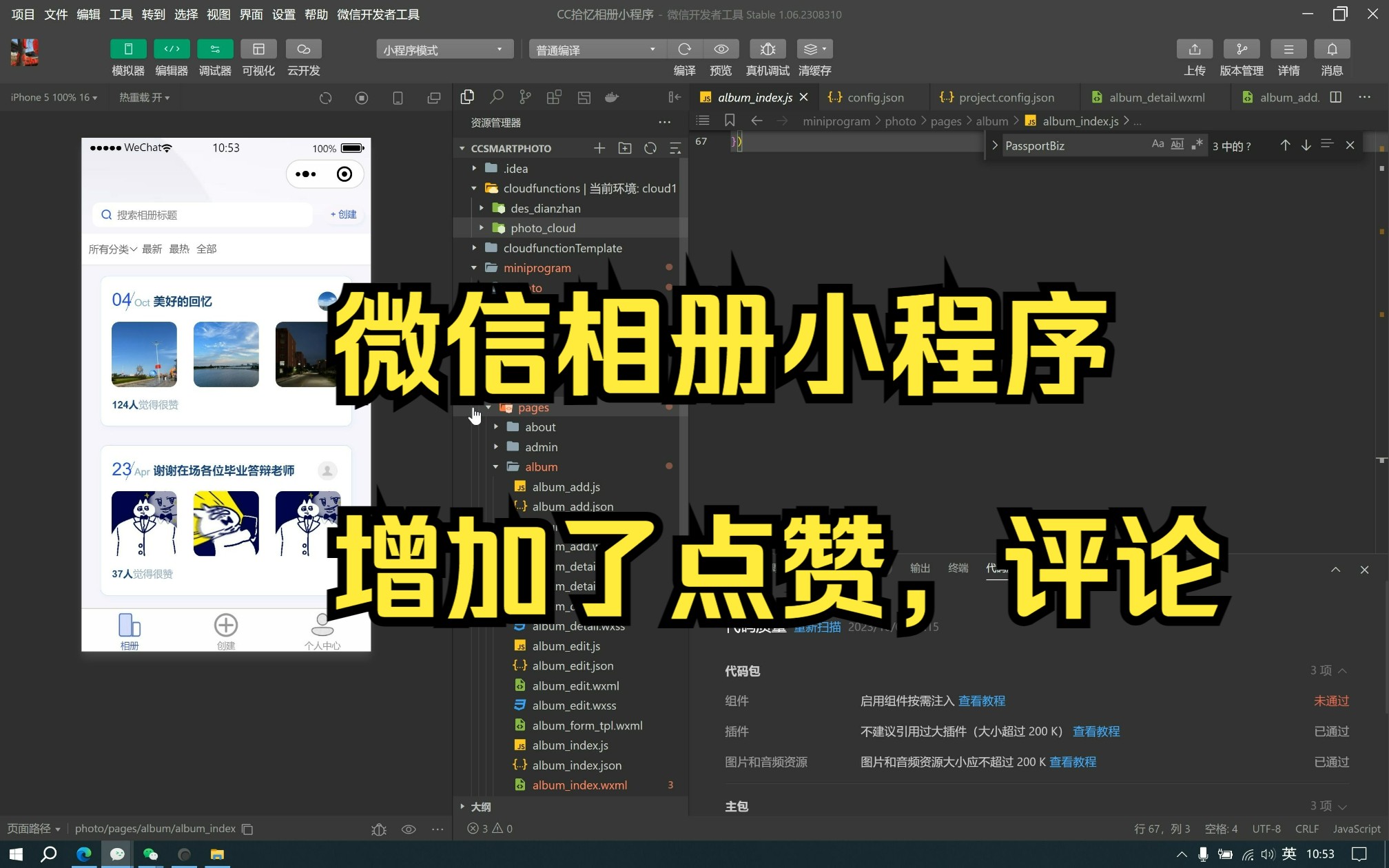Expand the cloudfunctionTemplate folder
The height and width of the screenshot is (868, 1389).
[x=474, y=247]
